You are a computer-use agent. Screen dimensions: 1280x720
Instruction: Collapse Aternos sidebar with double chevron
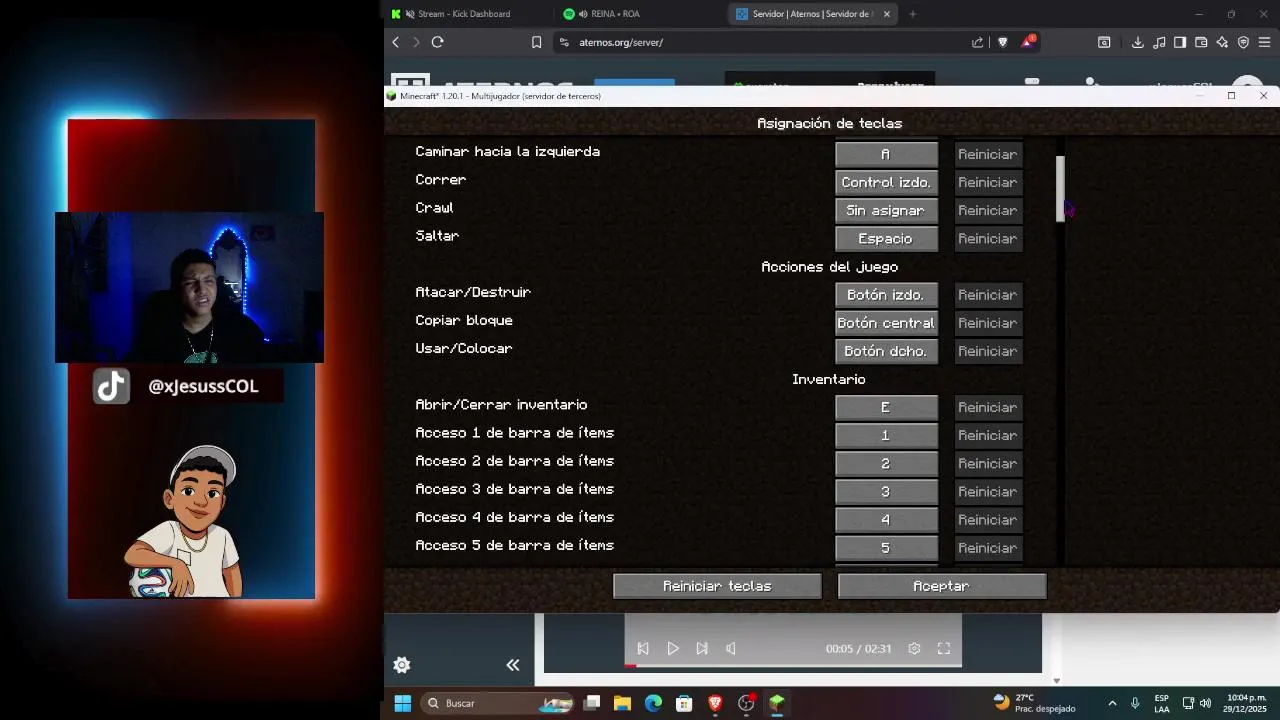tap(513, 665)
